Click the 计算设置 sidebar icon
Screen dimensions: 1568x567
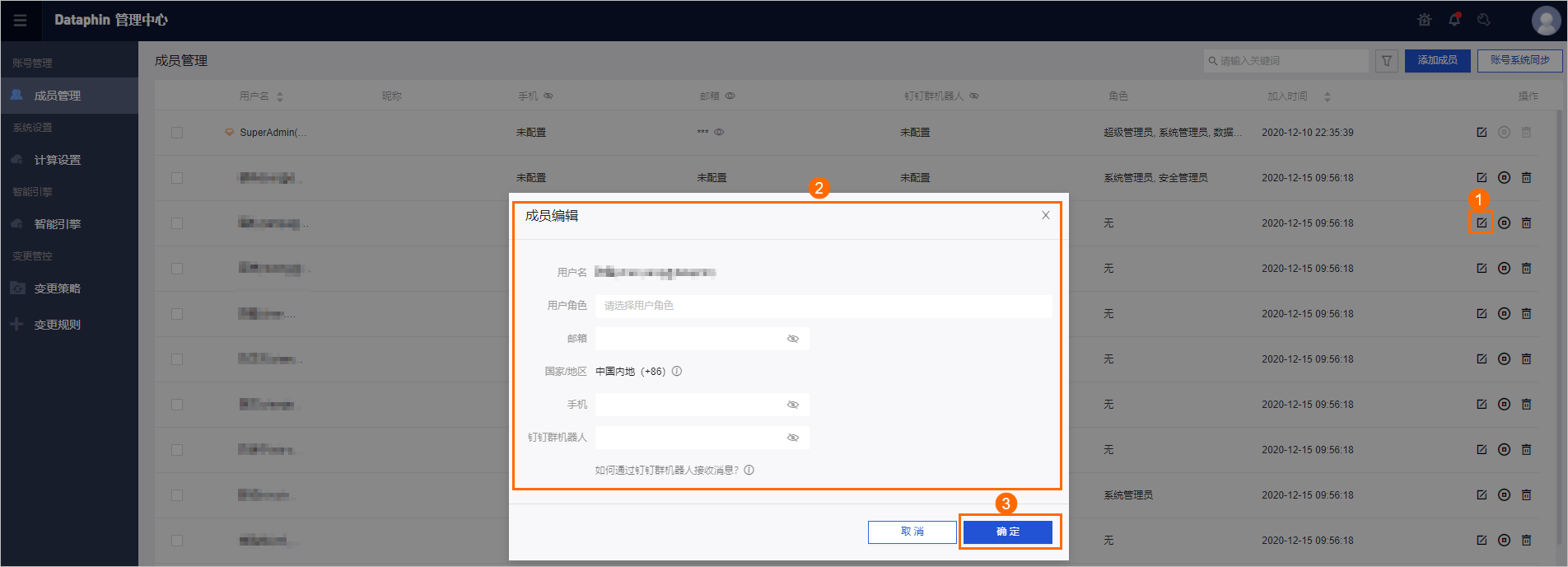click(17, 160)
